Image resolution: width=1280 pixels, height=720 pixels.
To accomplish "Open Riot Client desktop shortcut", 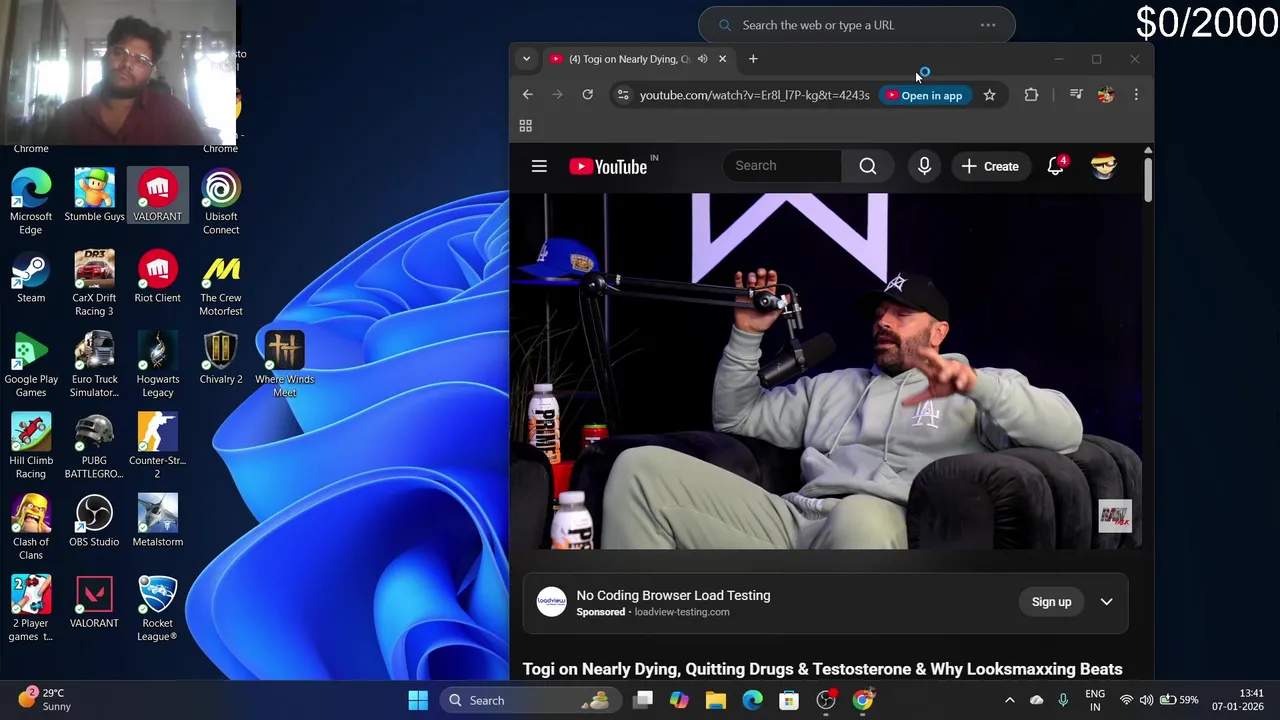I will click(x=157, y=277).
